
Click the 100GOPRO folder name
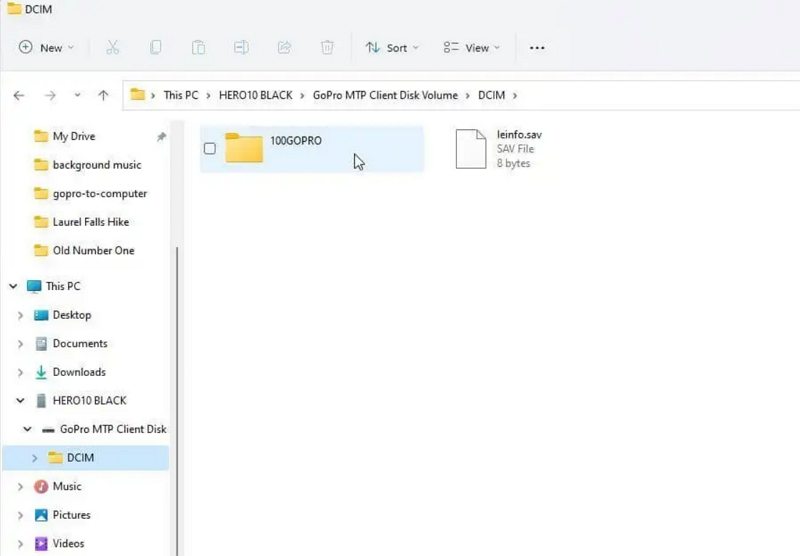pyautogui.click(x=296, y=141)
